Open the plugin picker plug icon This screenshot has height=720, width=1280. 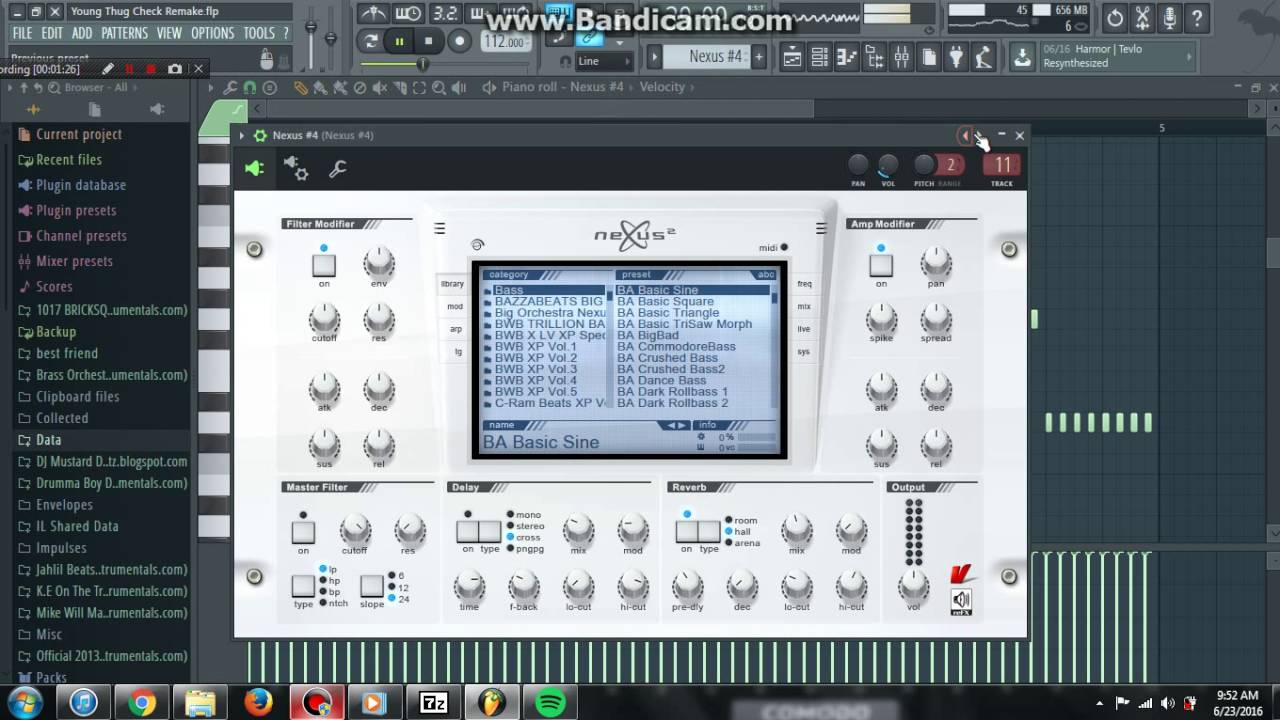point(956,57)
